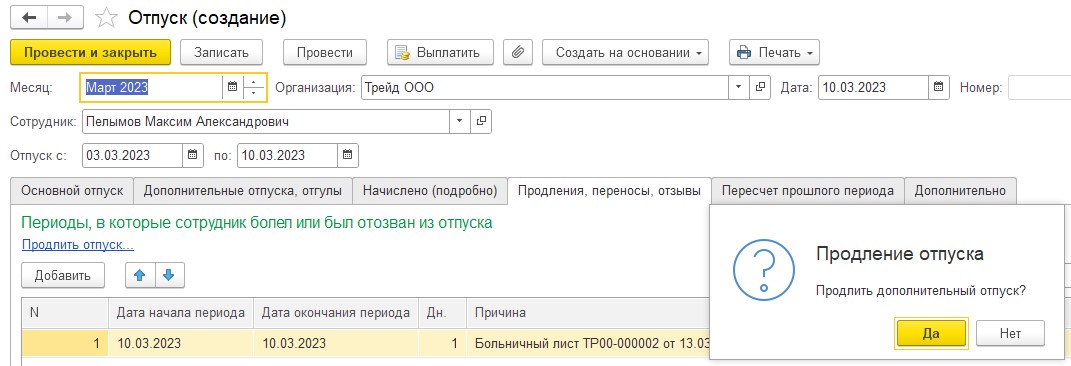The height and width of the screenshot is (366, 1071).
Task: Adjust the month with the Месяц stepper
Action: point(253,87)
